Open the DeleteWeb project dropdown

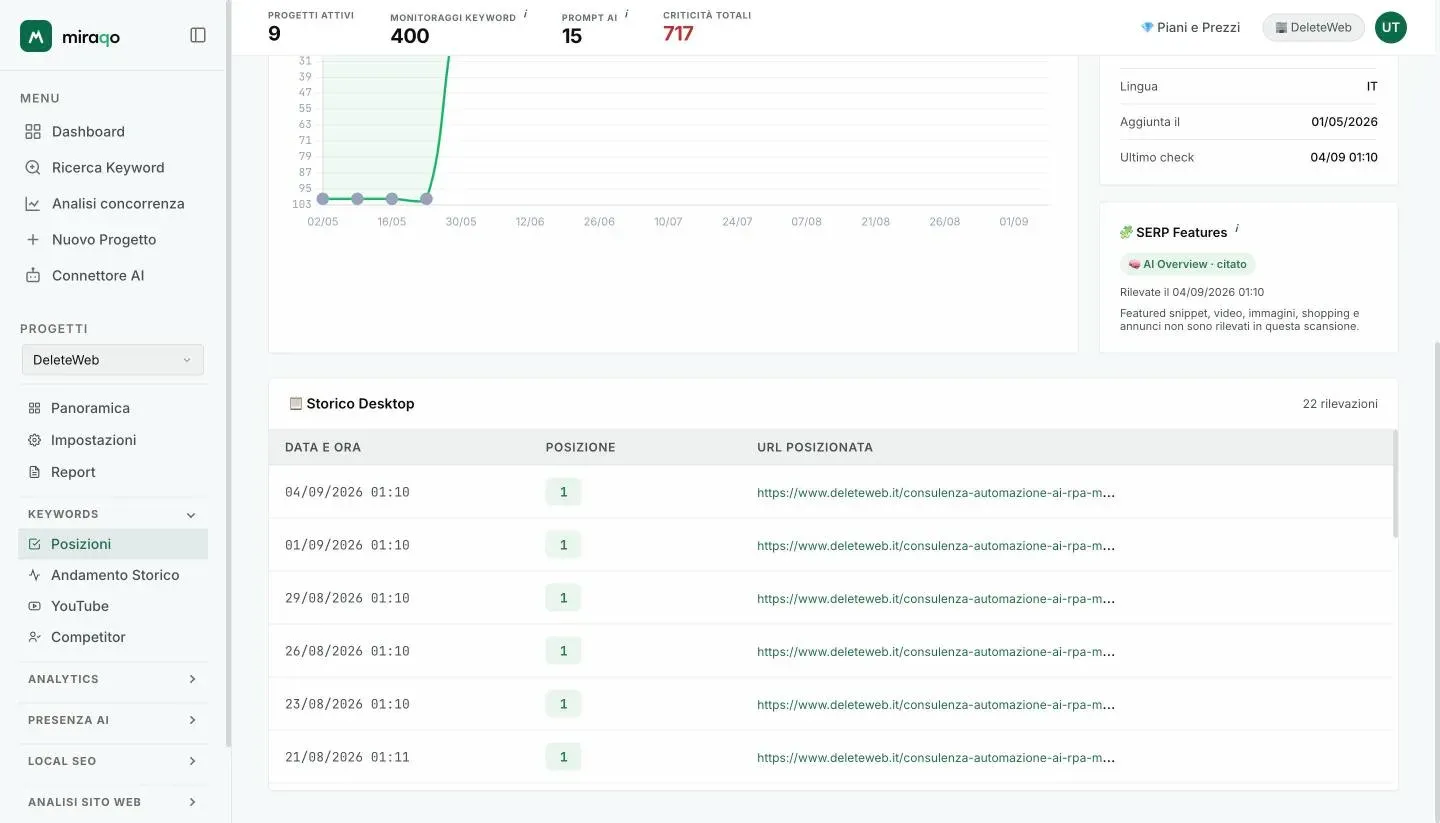coord(113,360)
